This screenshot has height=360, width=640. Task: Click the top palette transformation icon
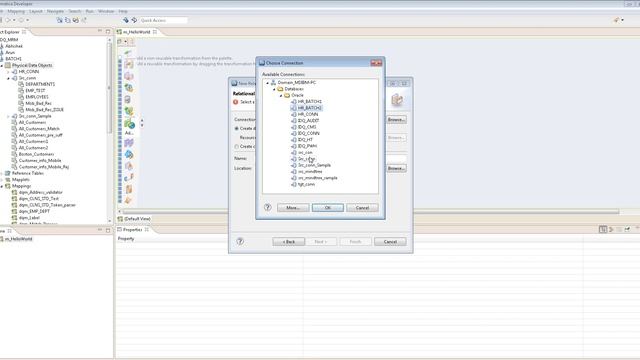click(x=129, y=53)
